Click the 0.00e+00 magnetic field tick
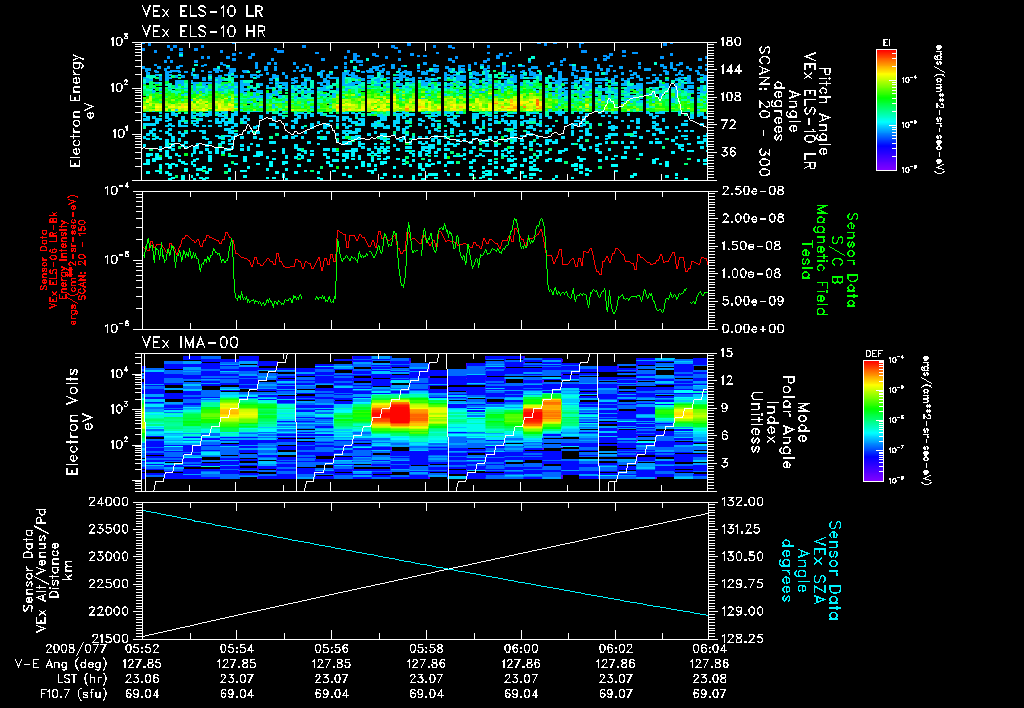The image size is (1024, 708). click(x=752, y=329)
